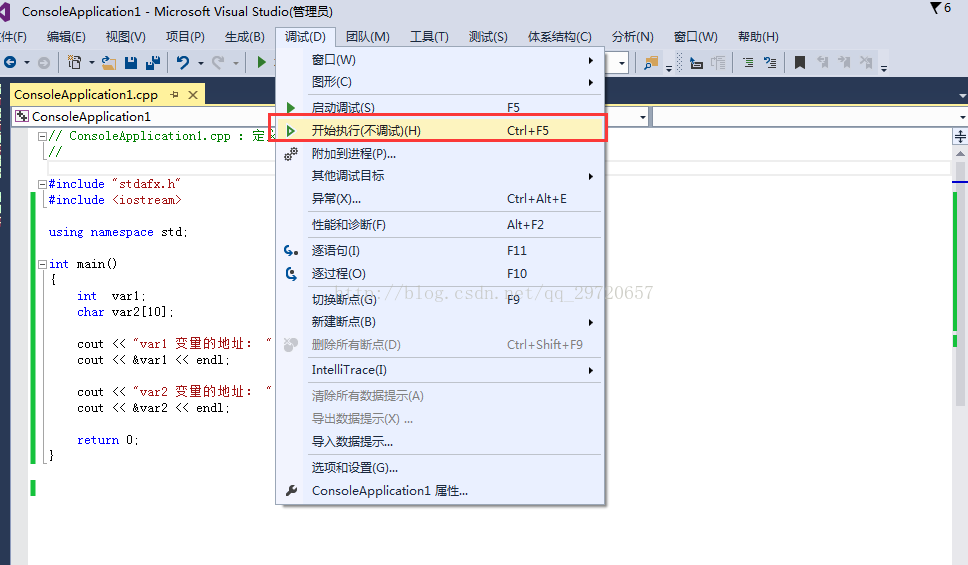Image resolution: width=968 pixels, height=565 pixels.
Task: Click the Undo arrow icon
Action: click(x=183, y=62)
